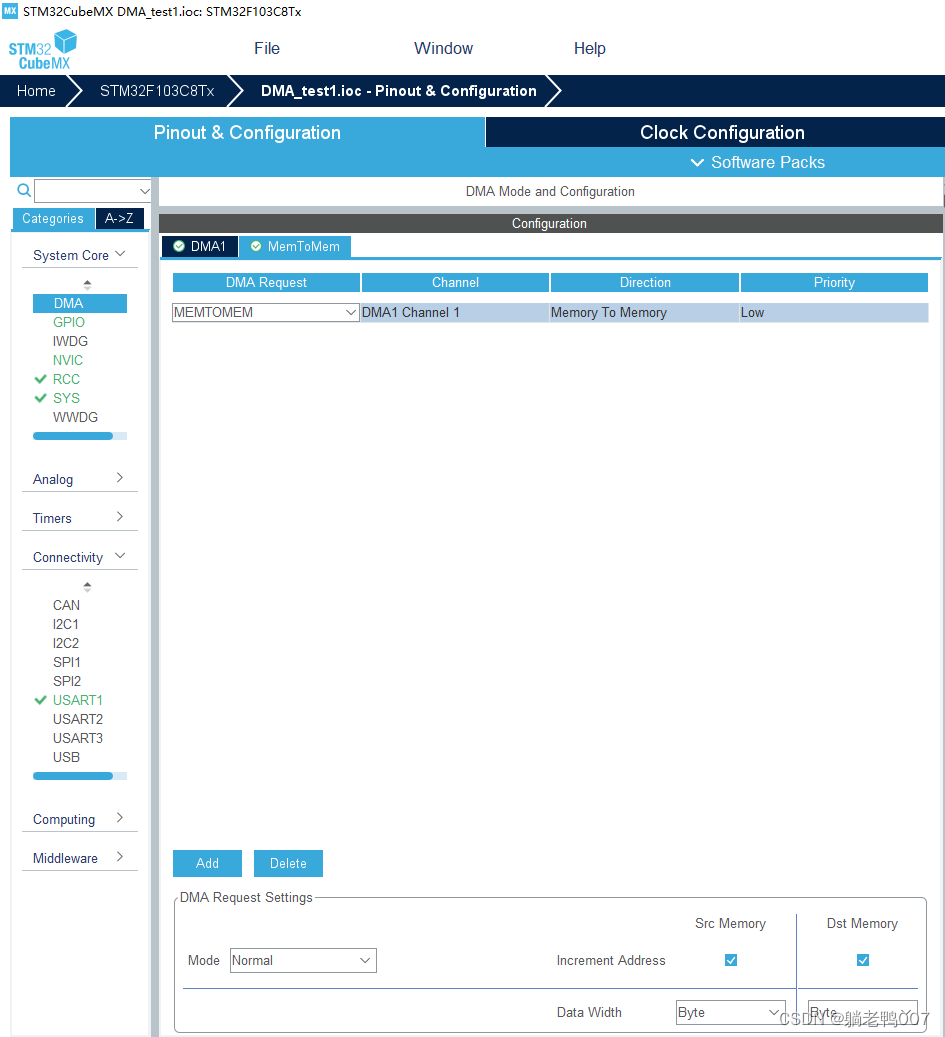Go to the Home breadcrumb

[36, 91]
